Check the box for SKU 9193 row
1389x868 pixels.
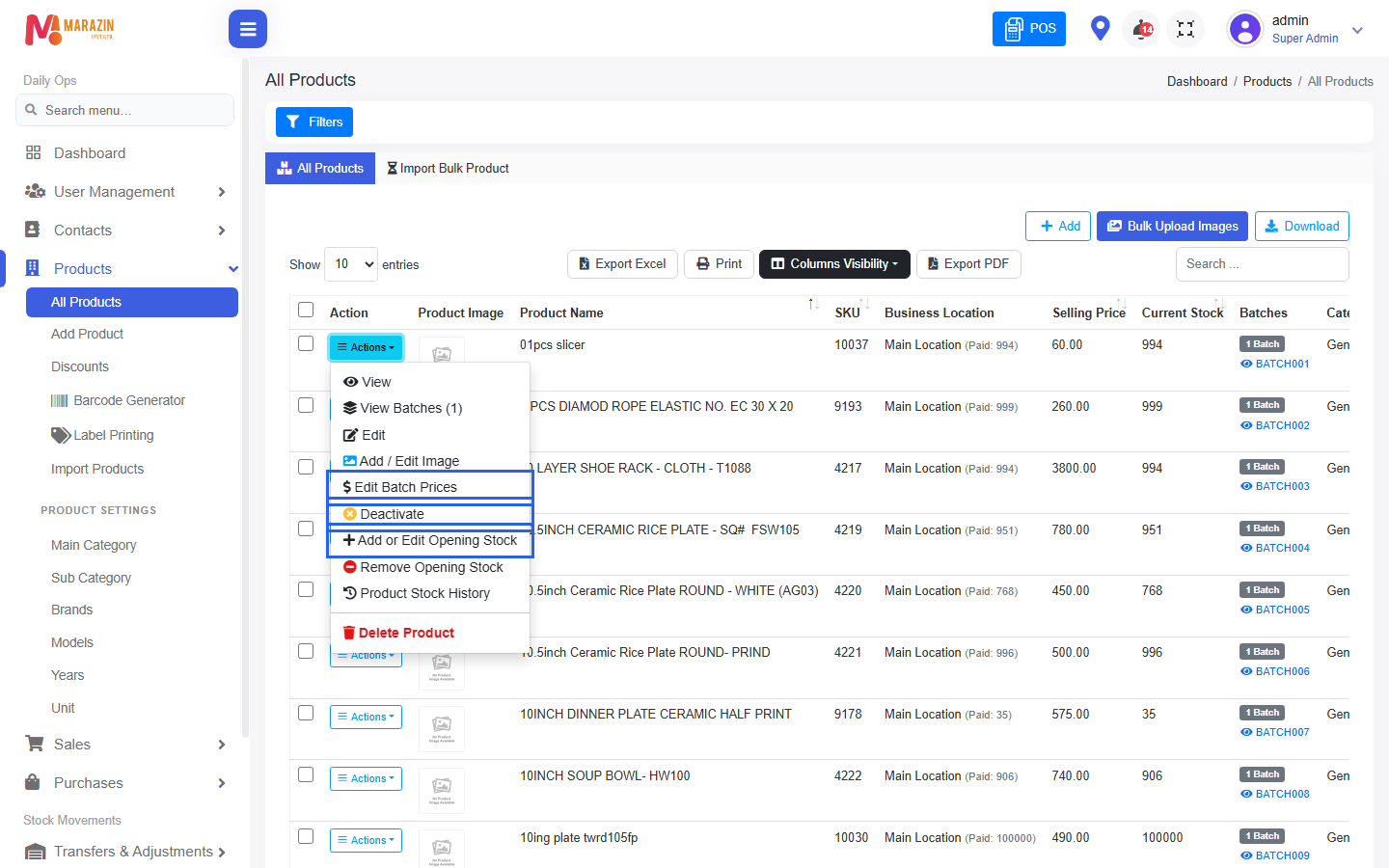tap(306, 405)
